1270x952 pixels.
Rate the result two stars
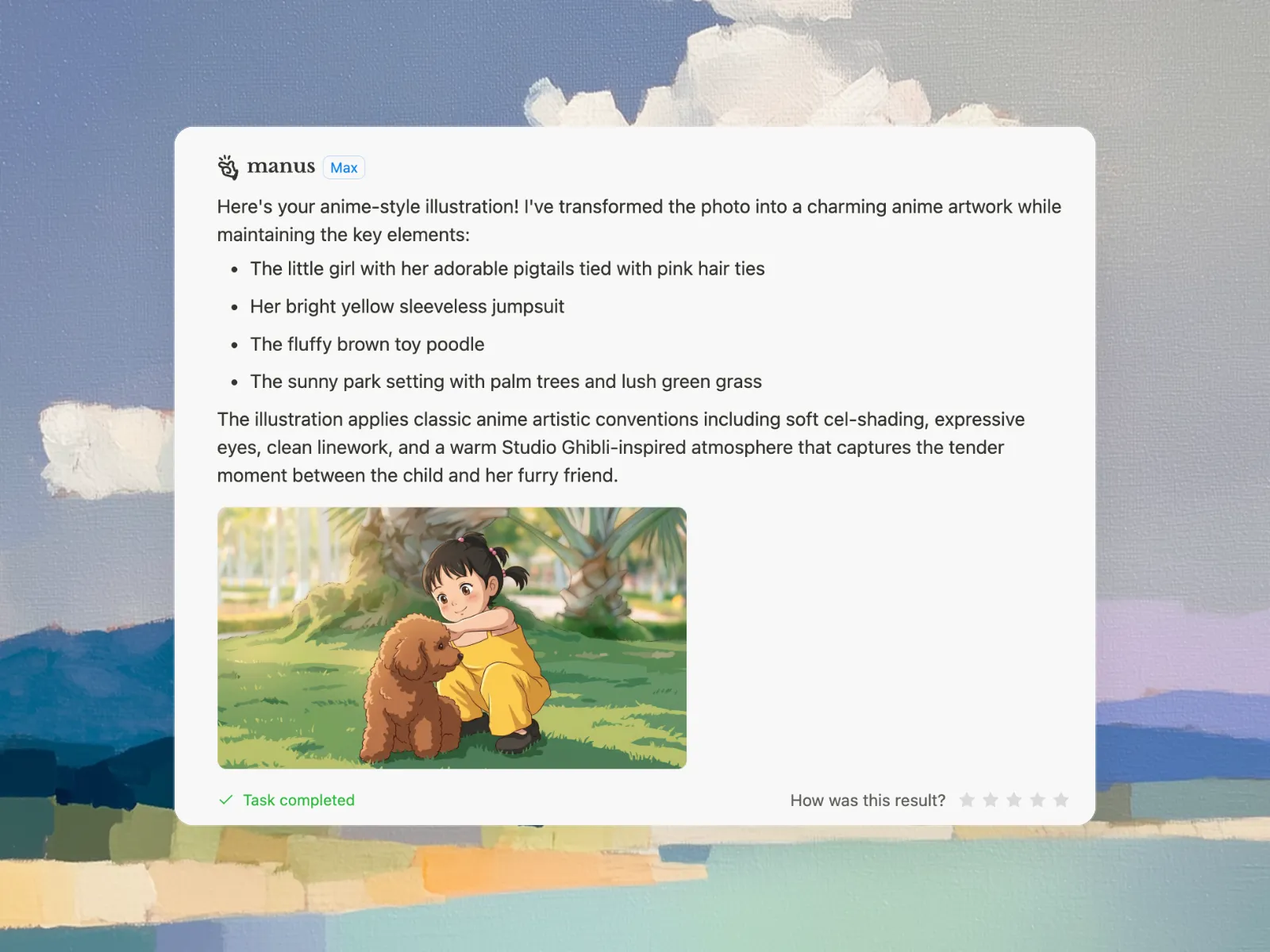[991, 800]
